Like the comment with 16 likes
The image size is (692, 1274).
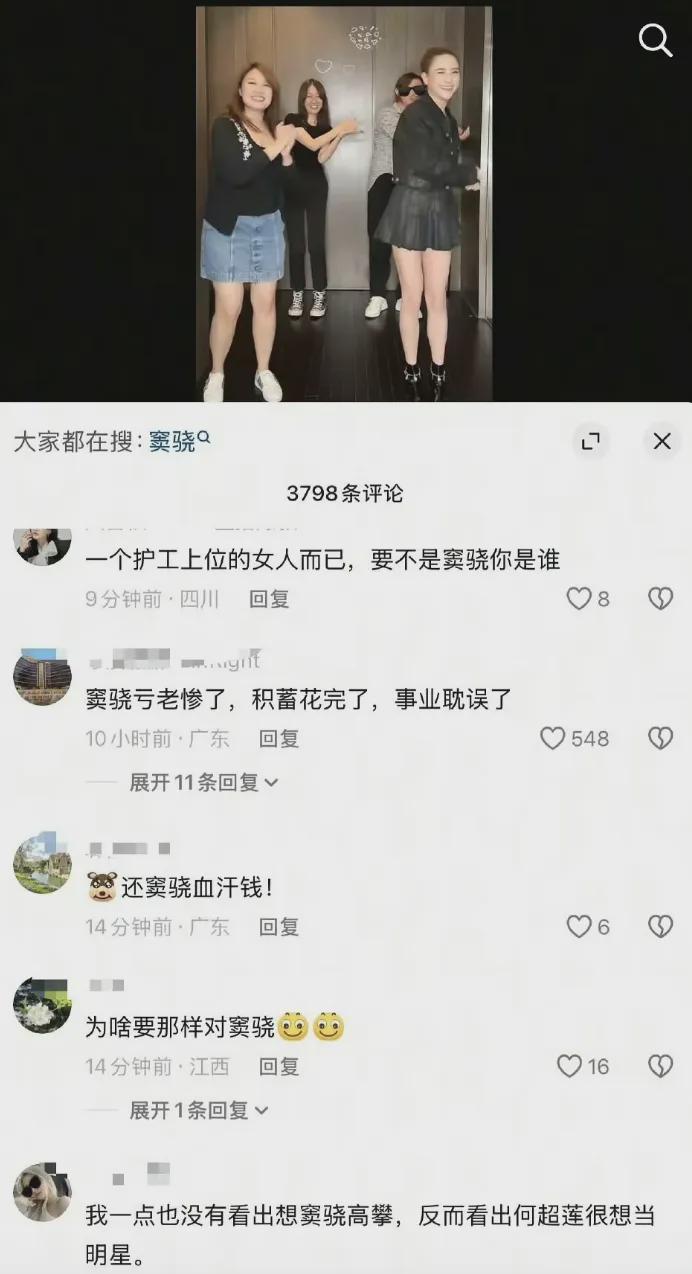point(569,1066)
